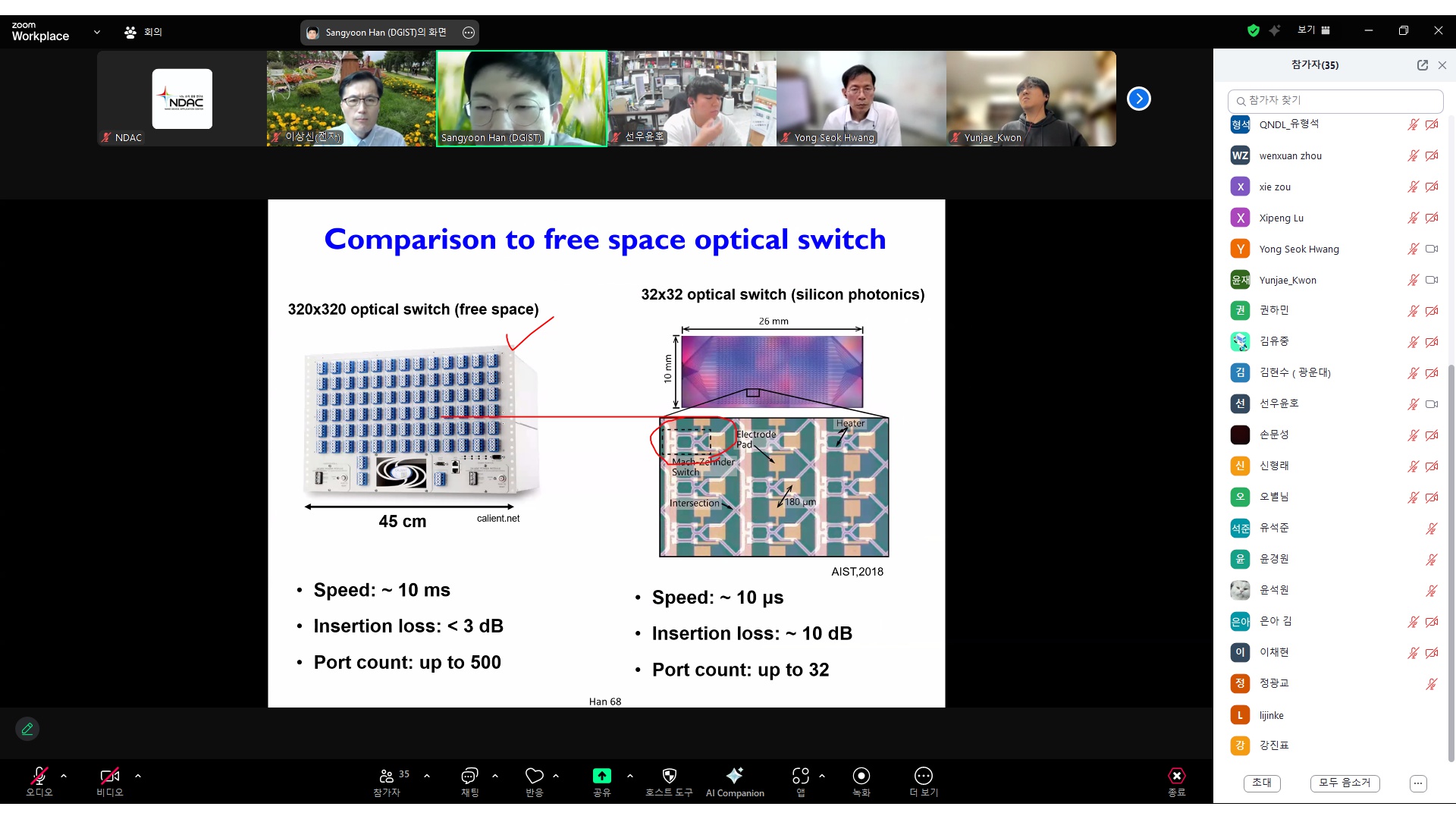1456x819 pixels.
Task: Click the Mute All button
Action: (x=1345, y=783)
